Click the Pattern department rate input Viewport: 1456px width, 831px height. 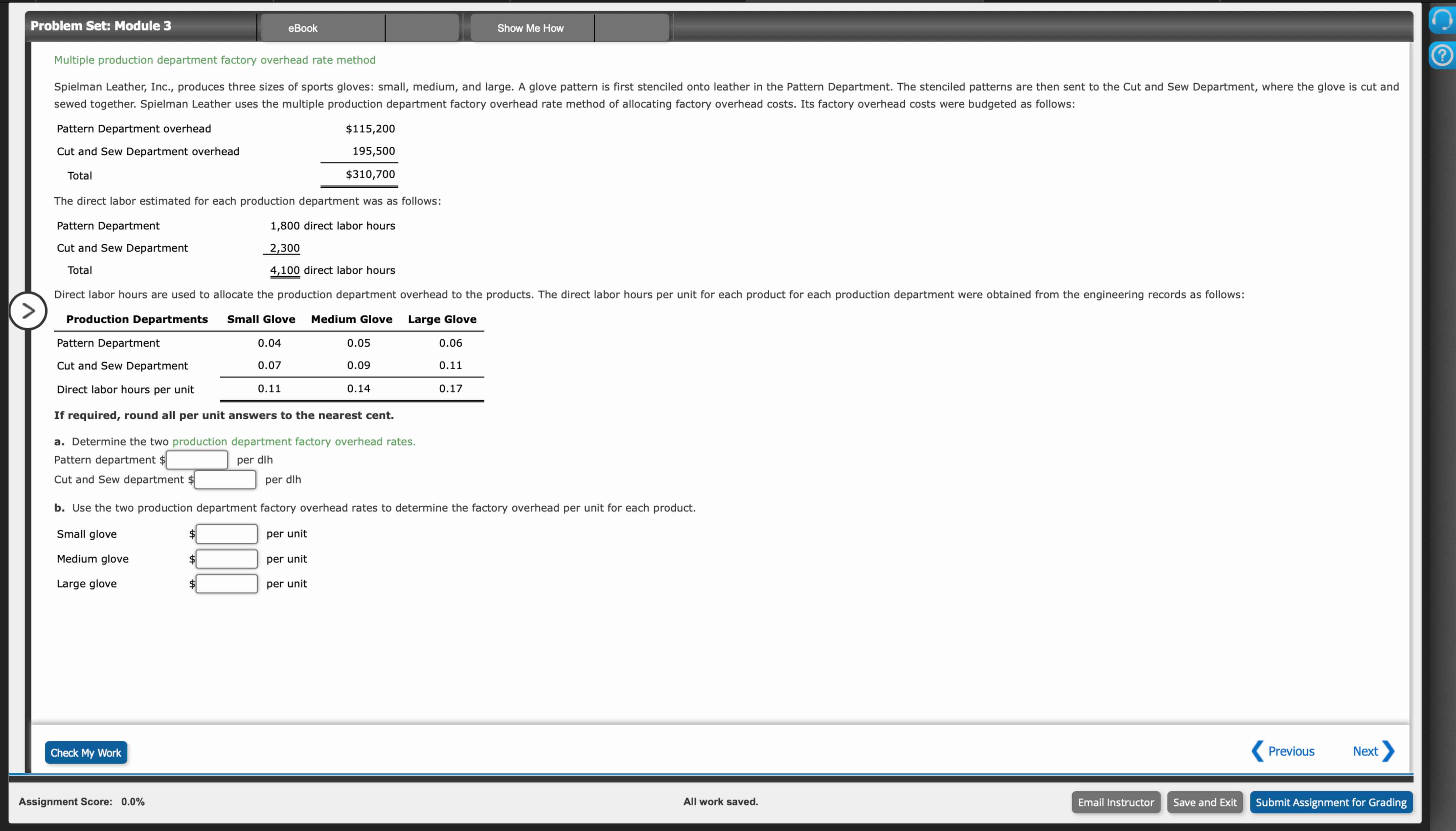click(x=197, y=460)
